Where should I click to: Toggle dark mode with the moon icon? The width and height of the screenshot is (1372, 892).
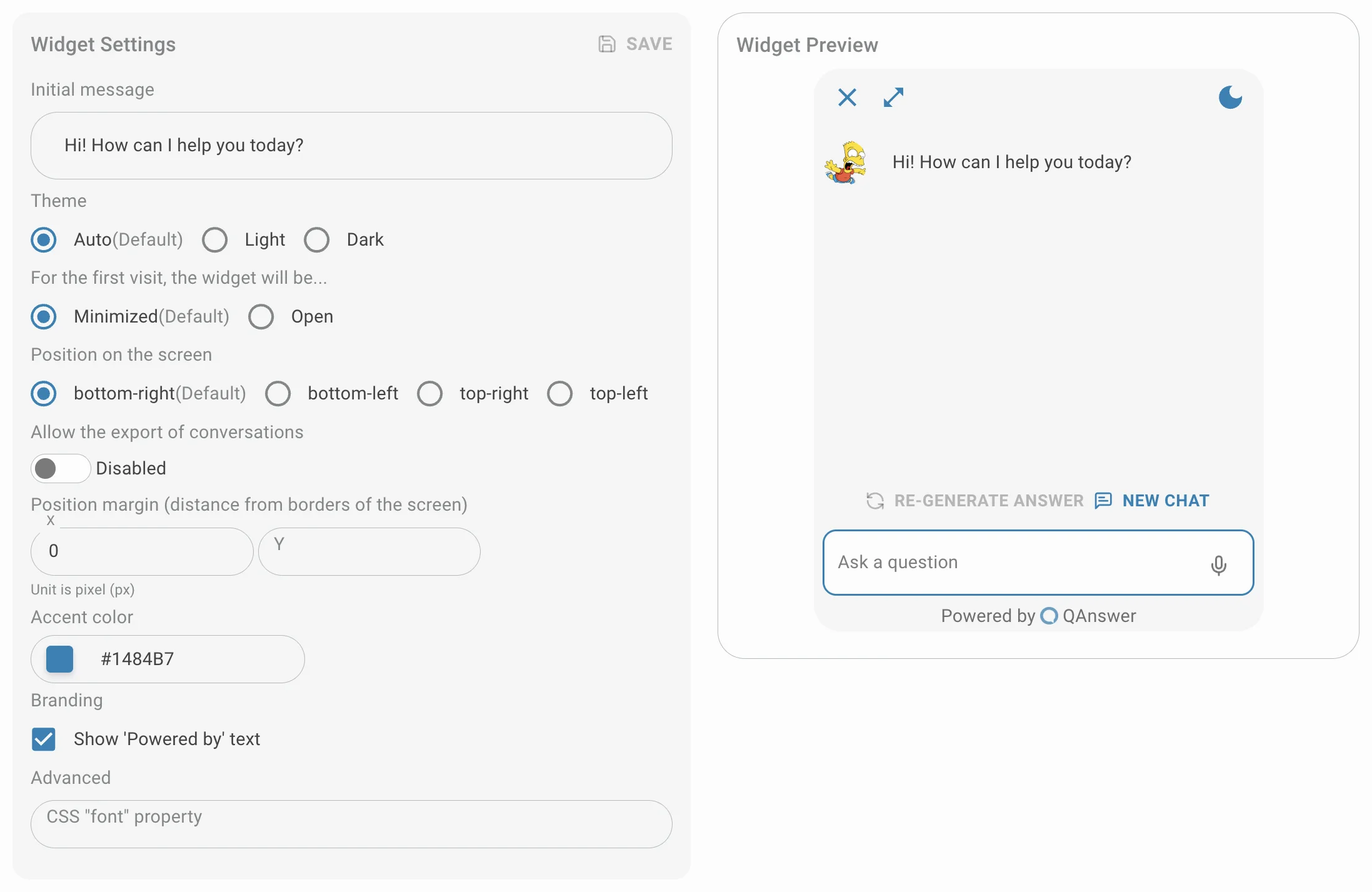[x=1230, y=98]
